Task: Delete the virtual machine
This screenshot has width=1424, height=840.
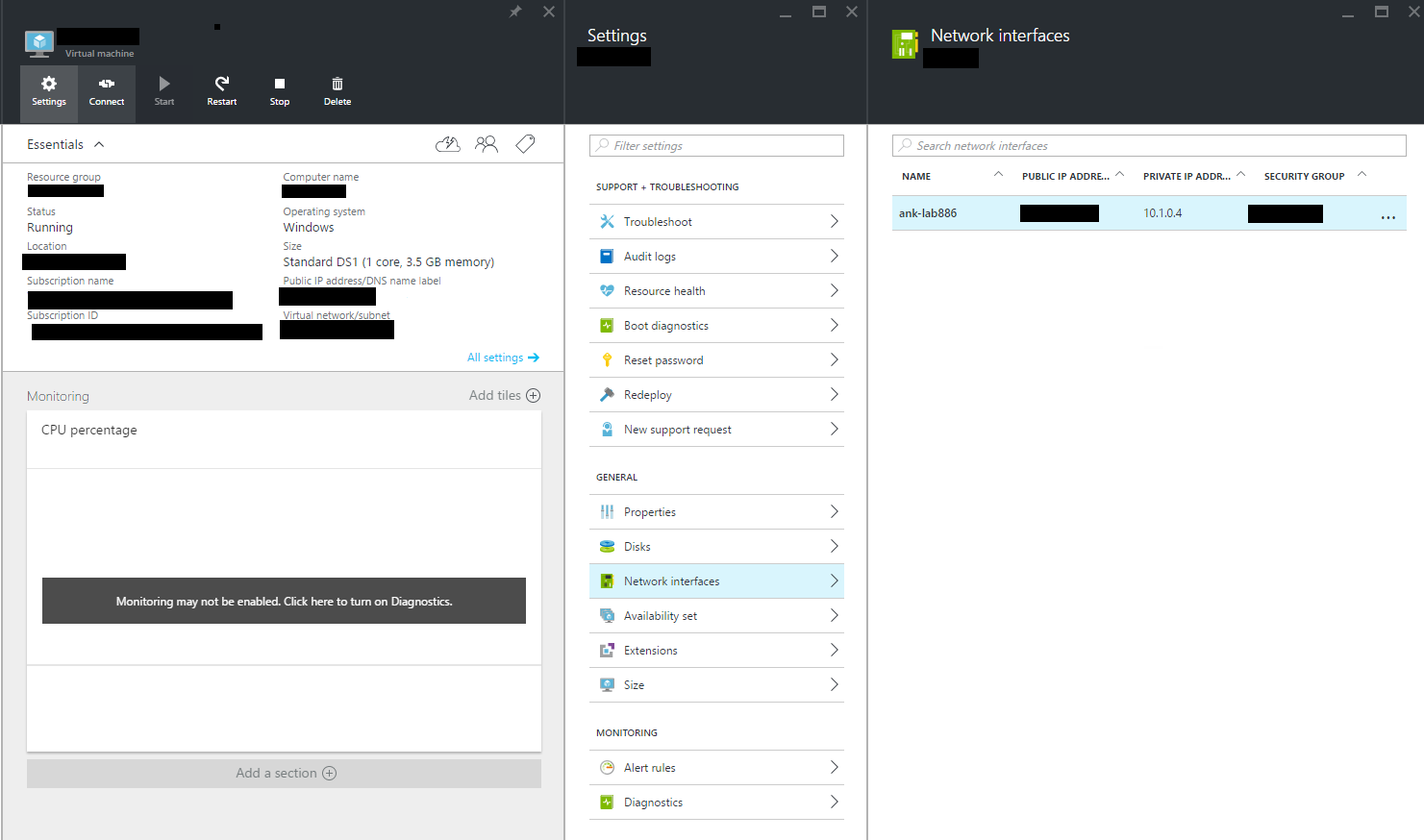Action: point(337,93)
